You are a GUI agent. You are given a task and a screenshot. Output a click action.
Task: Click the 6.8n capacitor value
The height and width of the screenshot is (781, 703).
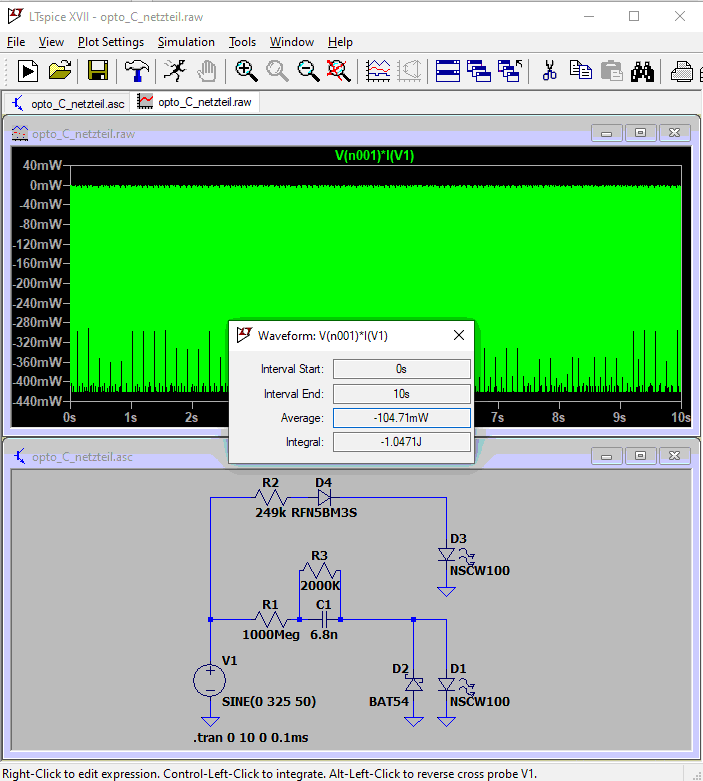(324, 635)
